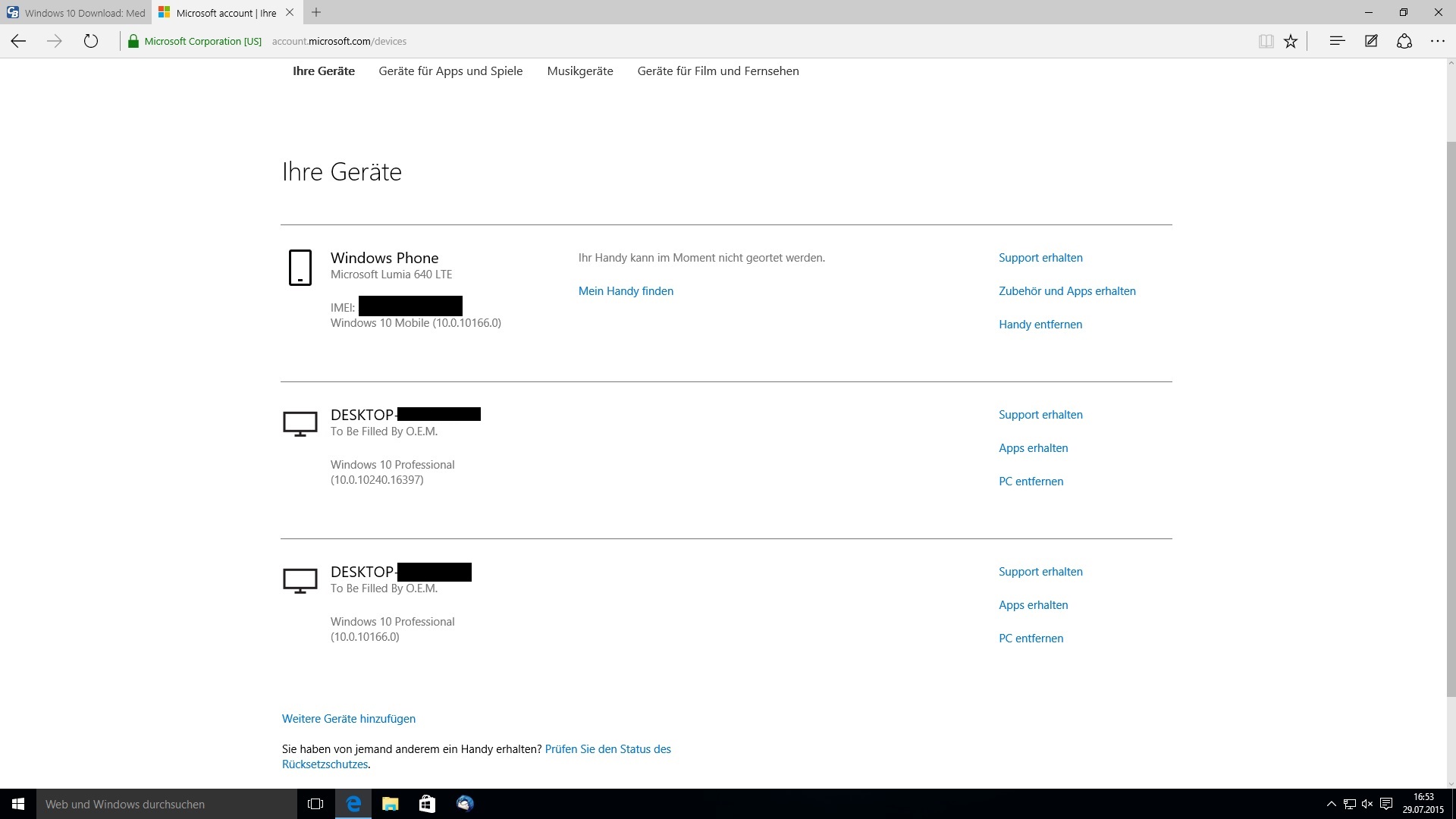1456x819 pixels.
Task: Open the Action Center notifications icon
Action: [x=1386, y=804]
